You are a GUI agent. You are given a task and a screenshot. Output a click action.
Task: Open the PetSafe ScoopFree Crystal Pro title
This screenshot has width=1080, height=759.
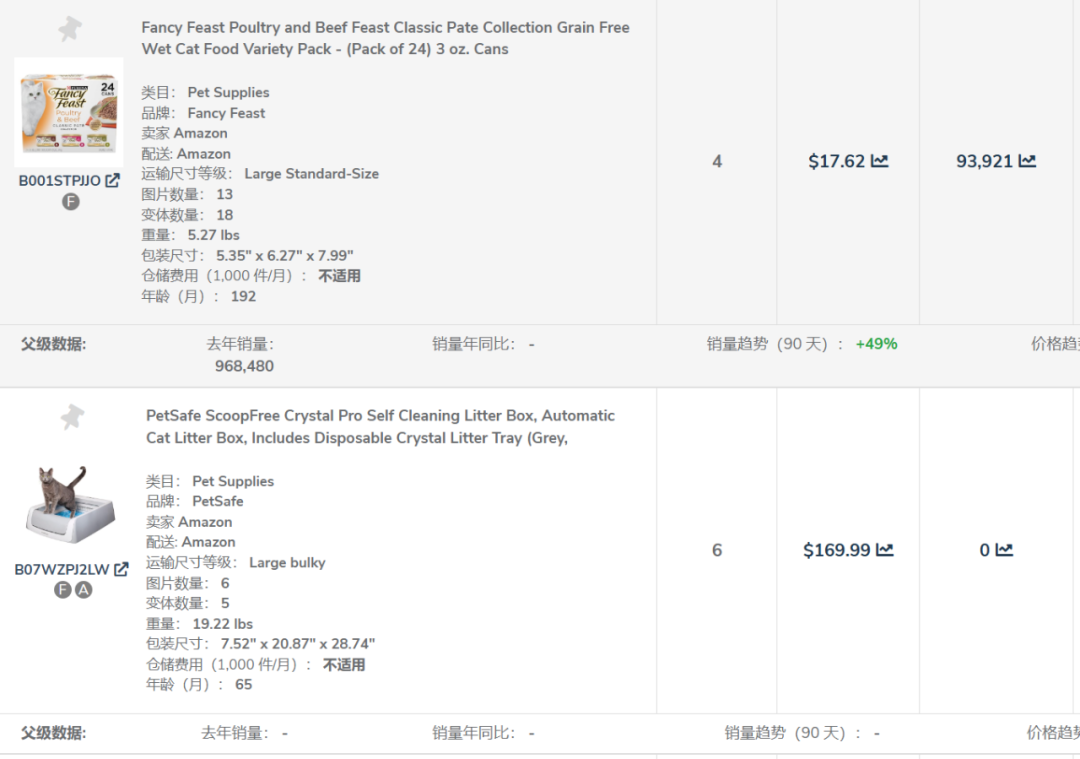380,426
